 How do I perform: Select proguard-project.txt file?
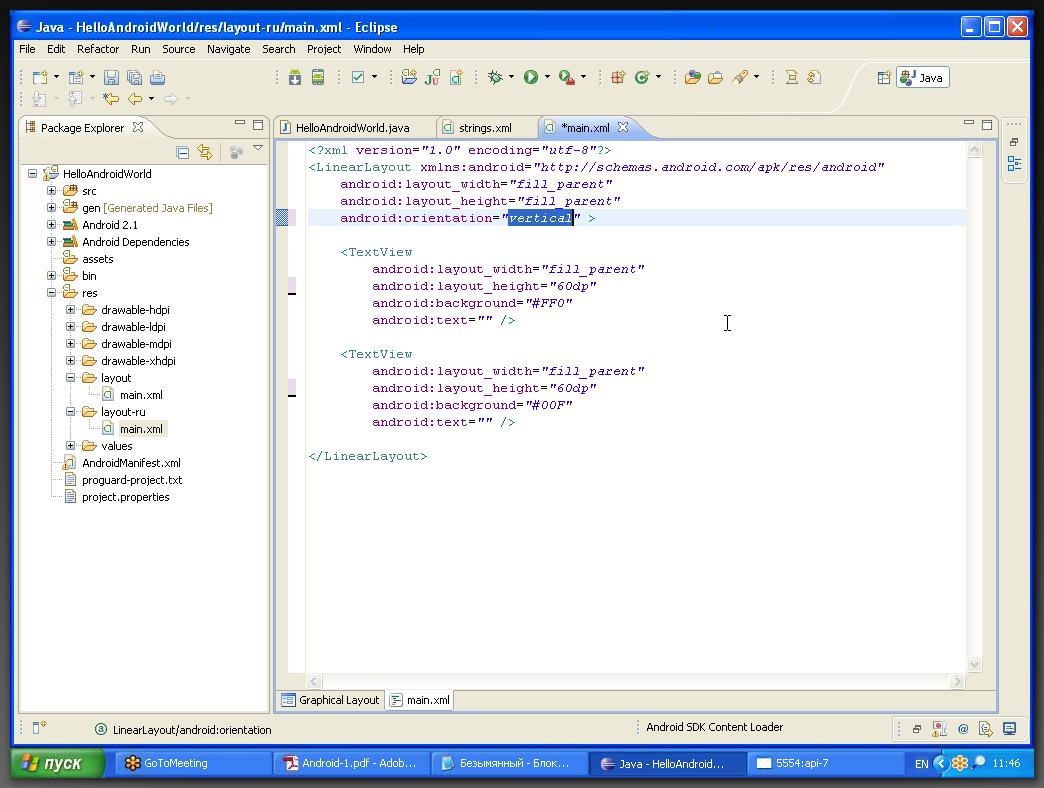click(x=132, y=480)
